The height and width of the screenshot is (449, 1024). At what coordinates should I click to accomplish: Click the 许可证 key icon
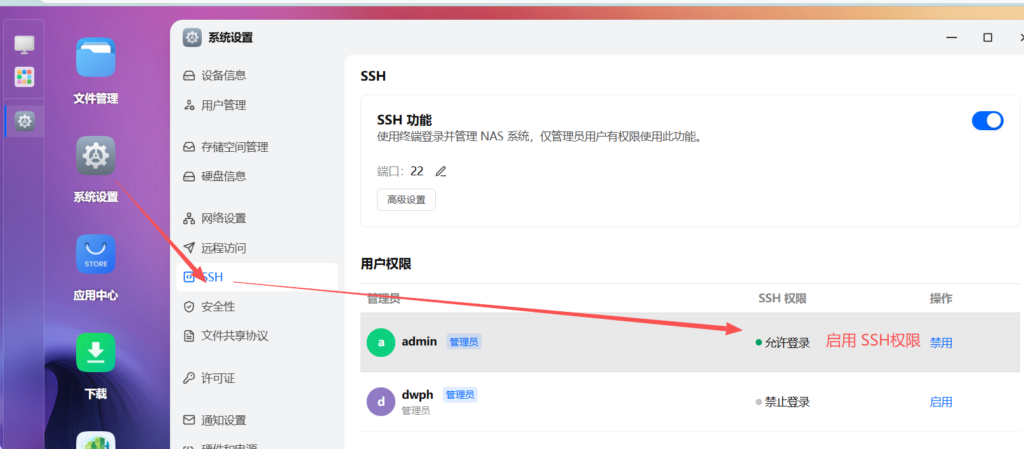click(x=189, y=378)
